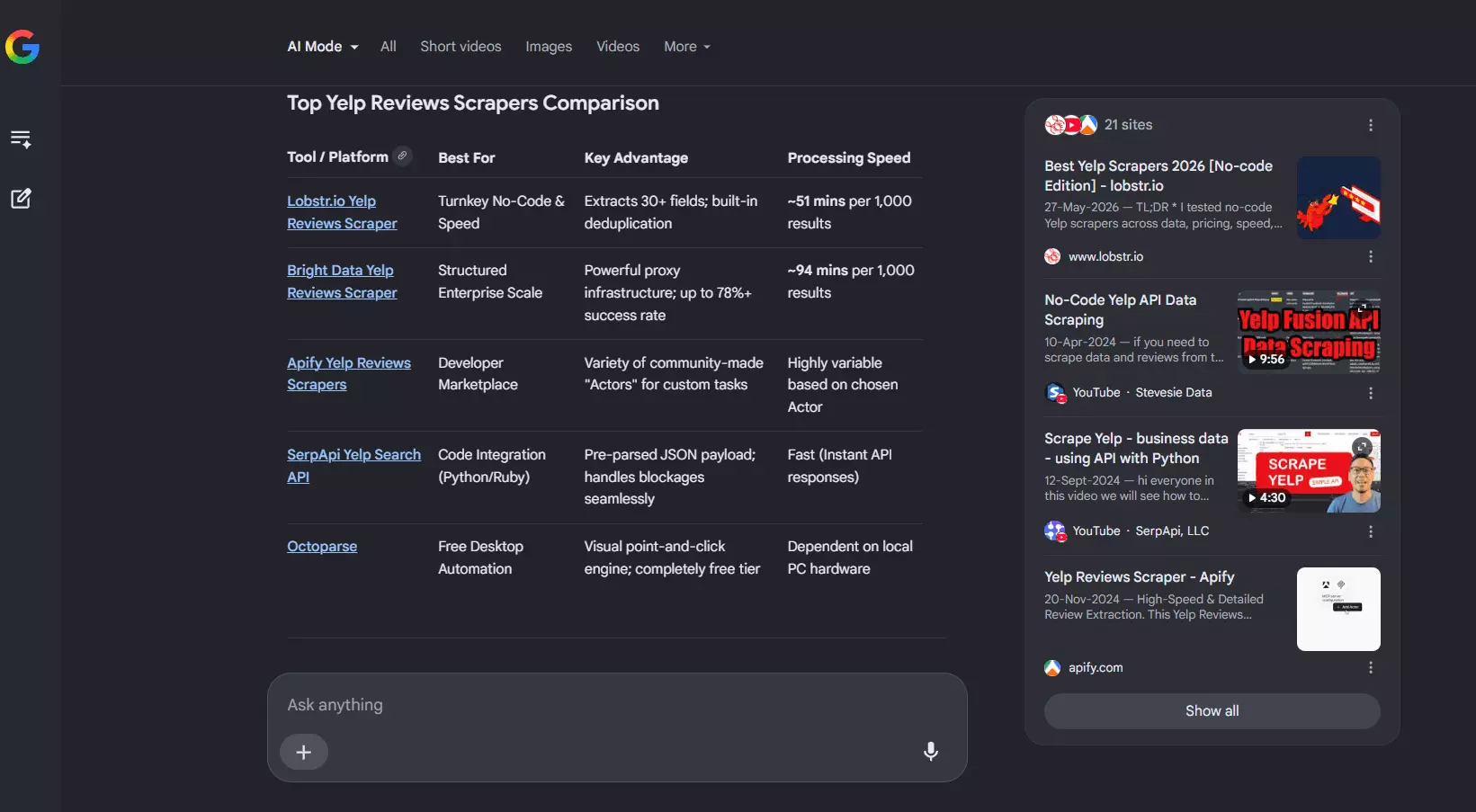Screen dimensions: 1476x812
Task: Click the SerpApi channel avatar
Action: coord(1055,531)
